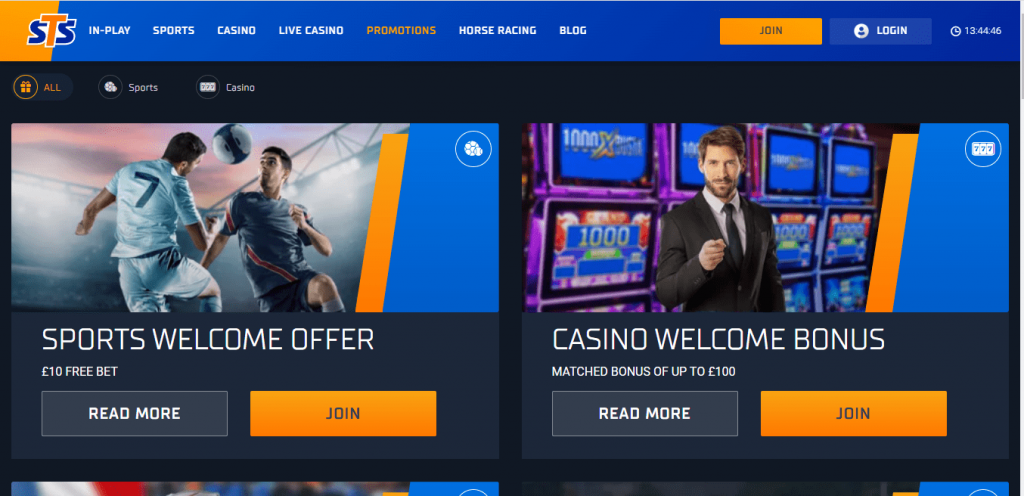1024x496 pixels.
Task: Click JOIN under Casino Welcome Bonus
Action: (854, 413)
